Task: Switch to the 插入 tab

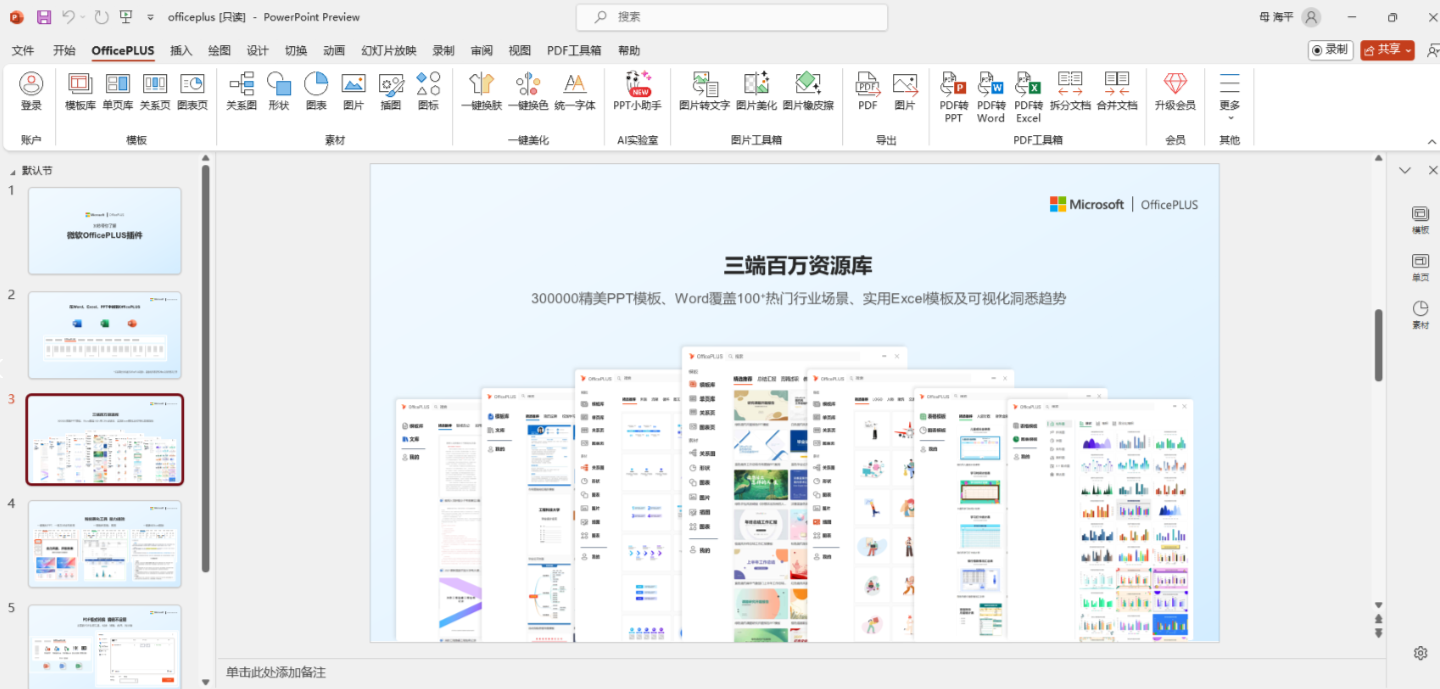Action: coord(181,51)
